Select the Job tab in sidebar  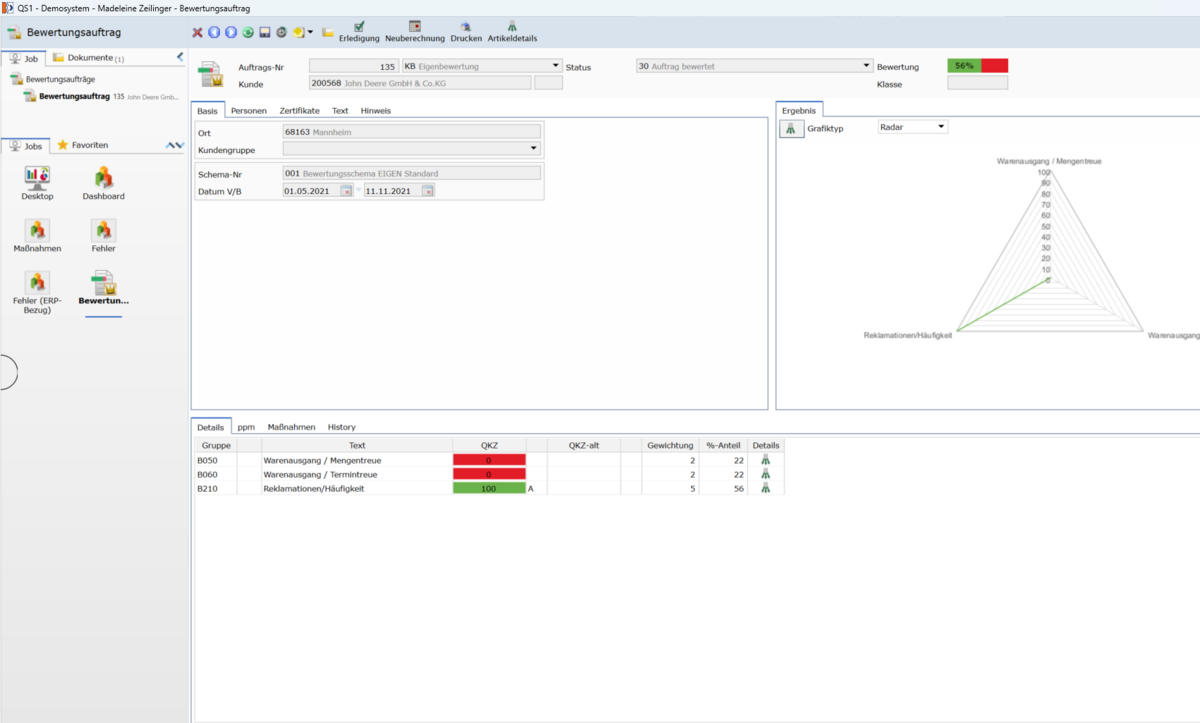[x=23, y=58]
